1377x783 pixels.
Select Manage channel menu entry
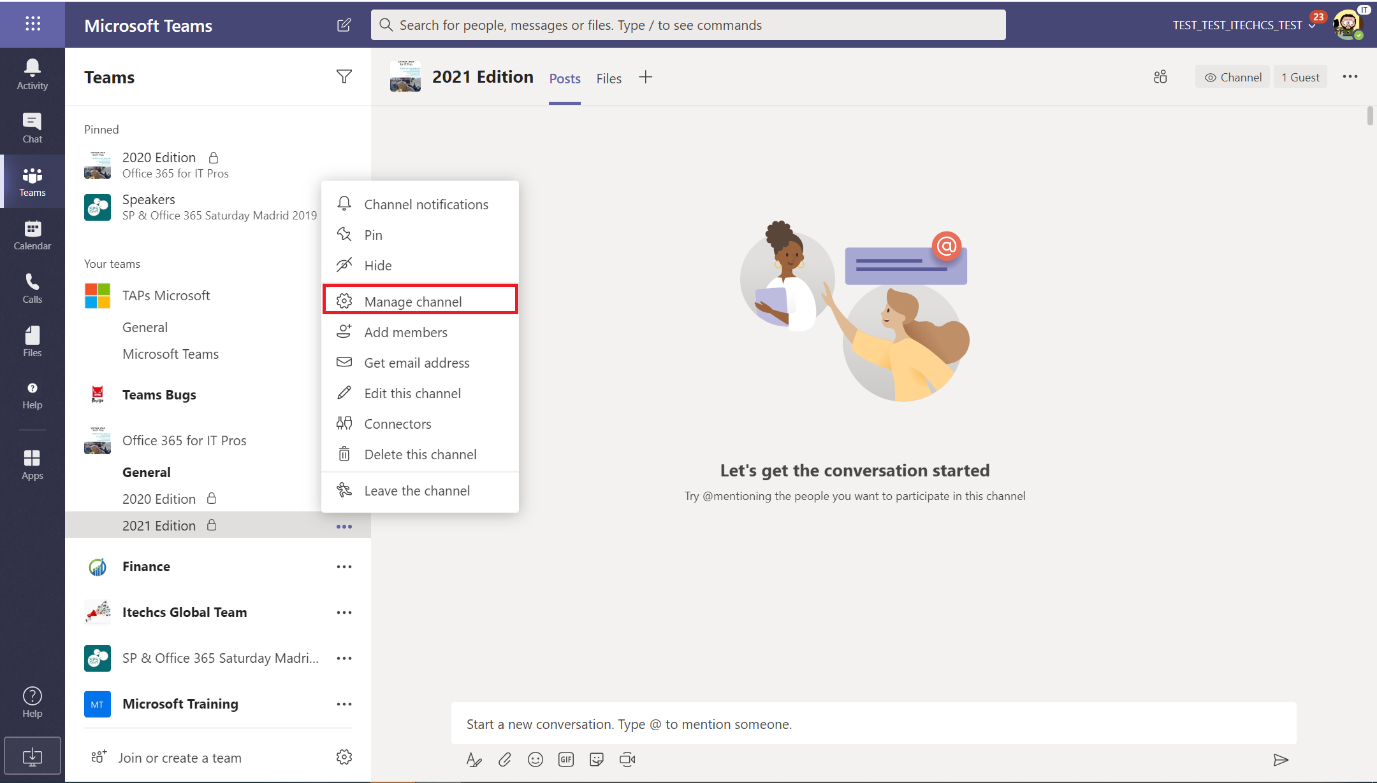tap(413, 301)
